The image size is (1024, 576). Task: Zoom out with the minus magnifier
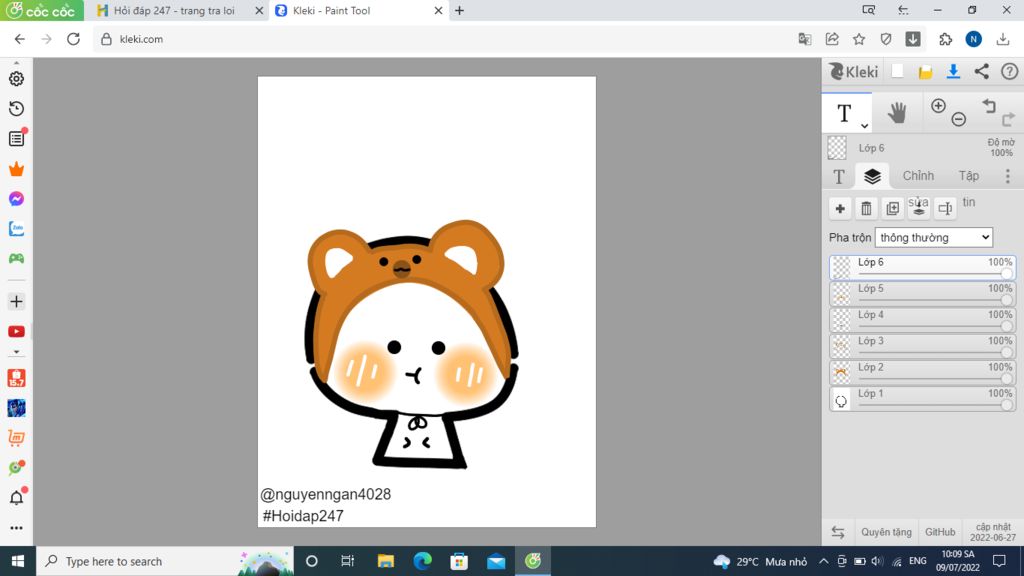pos(959,119)
